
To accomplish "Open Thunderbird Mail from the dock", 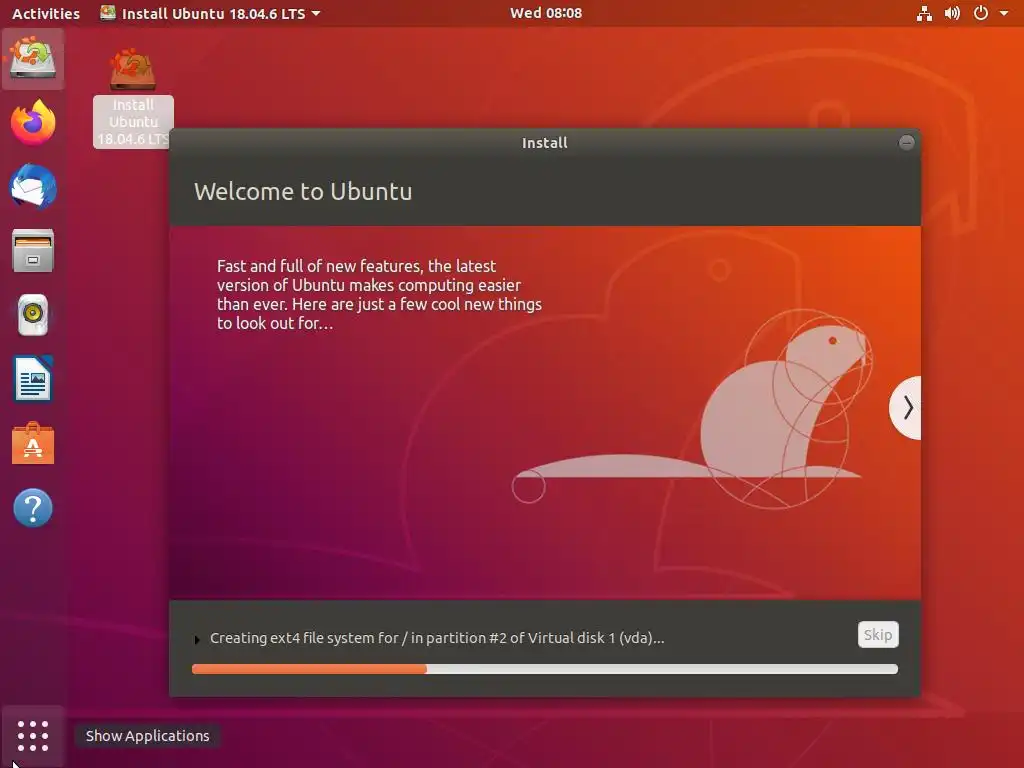I will [x=33, y=187].
